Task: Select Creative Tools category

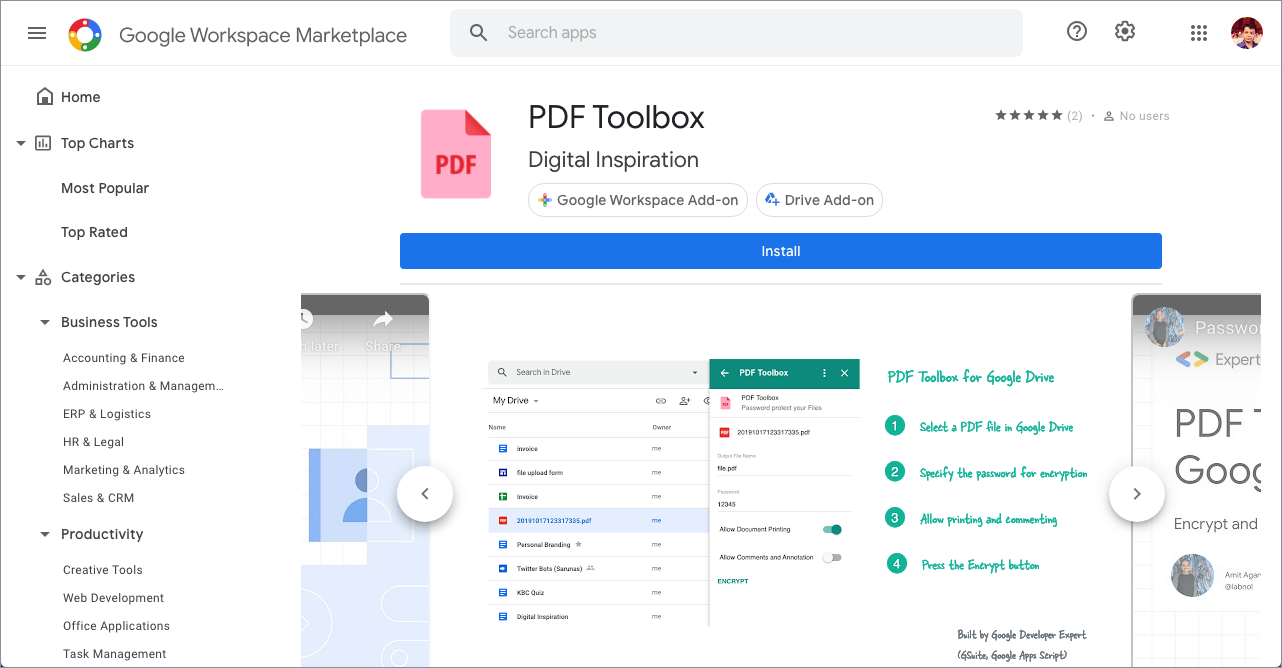Action: point(103,570)
